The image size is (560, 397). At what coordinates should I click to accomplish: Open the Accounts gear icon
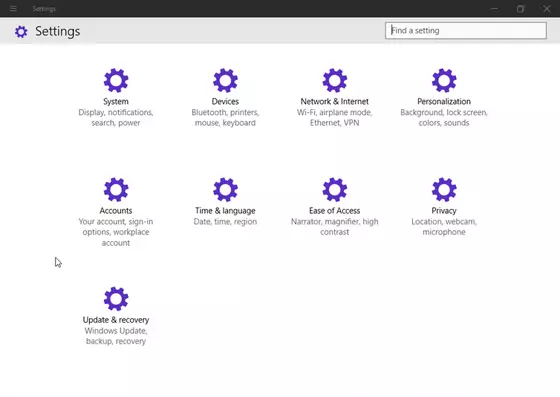[116, 190]
